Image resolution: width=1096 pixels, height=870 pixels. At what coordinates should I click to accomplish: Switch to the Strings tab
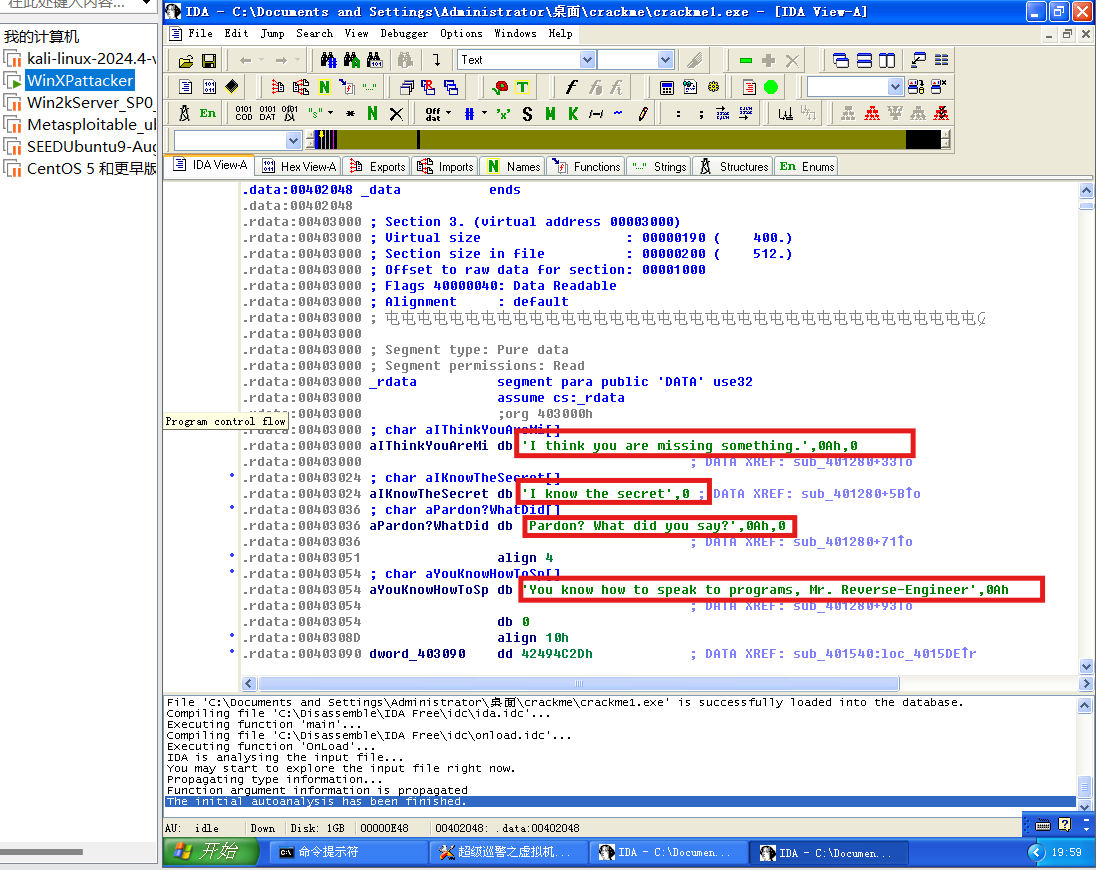click(659, 166)
